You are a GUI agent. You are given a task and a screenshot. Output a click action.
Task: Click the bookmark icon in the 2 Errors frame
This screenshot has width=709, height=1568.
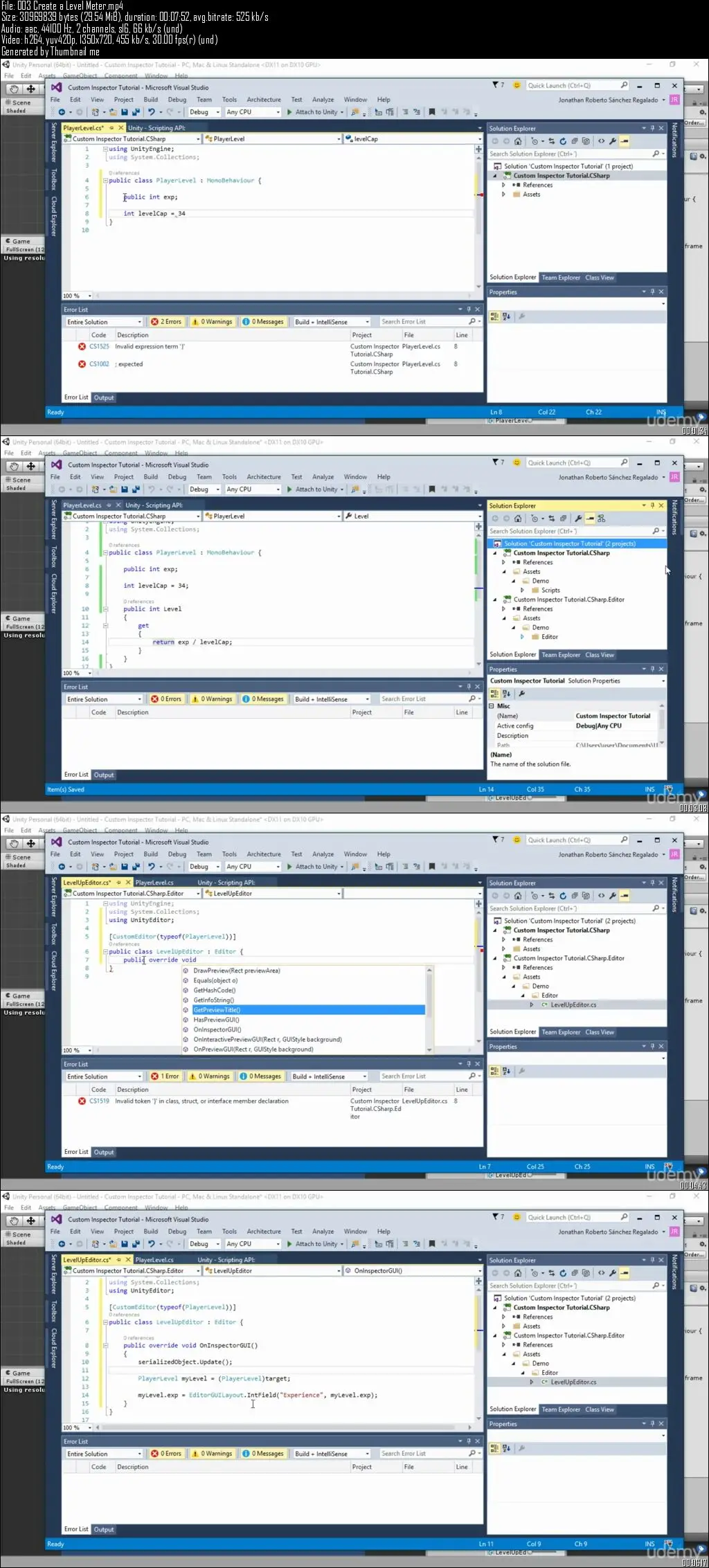(x=432, y=112)
